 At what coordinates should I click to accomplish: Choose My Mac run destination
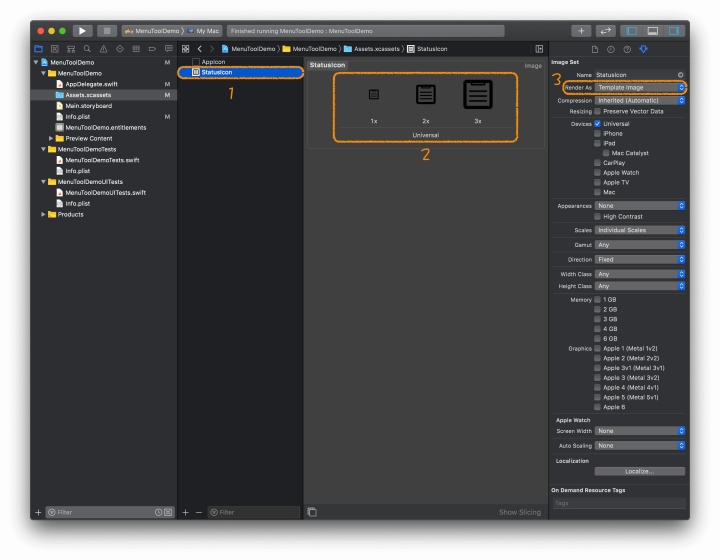(x=204, y=31)
